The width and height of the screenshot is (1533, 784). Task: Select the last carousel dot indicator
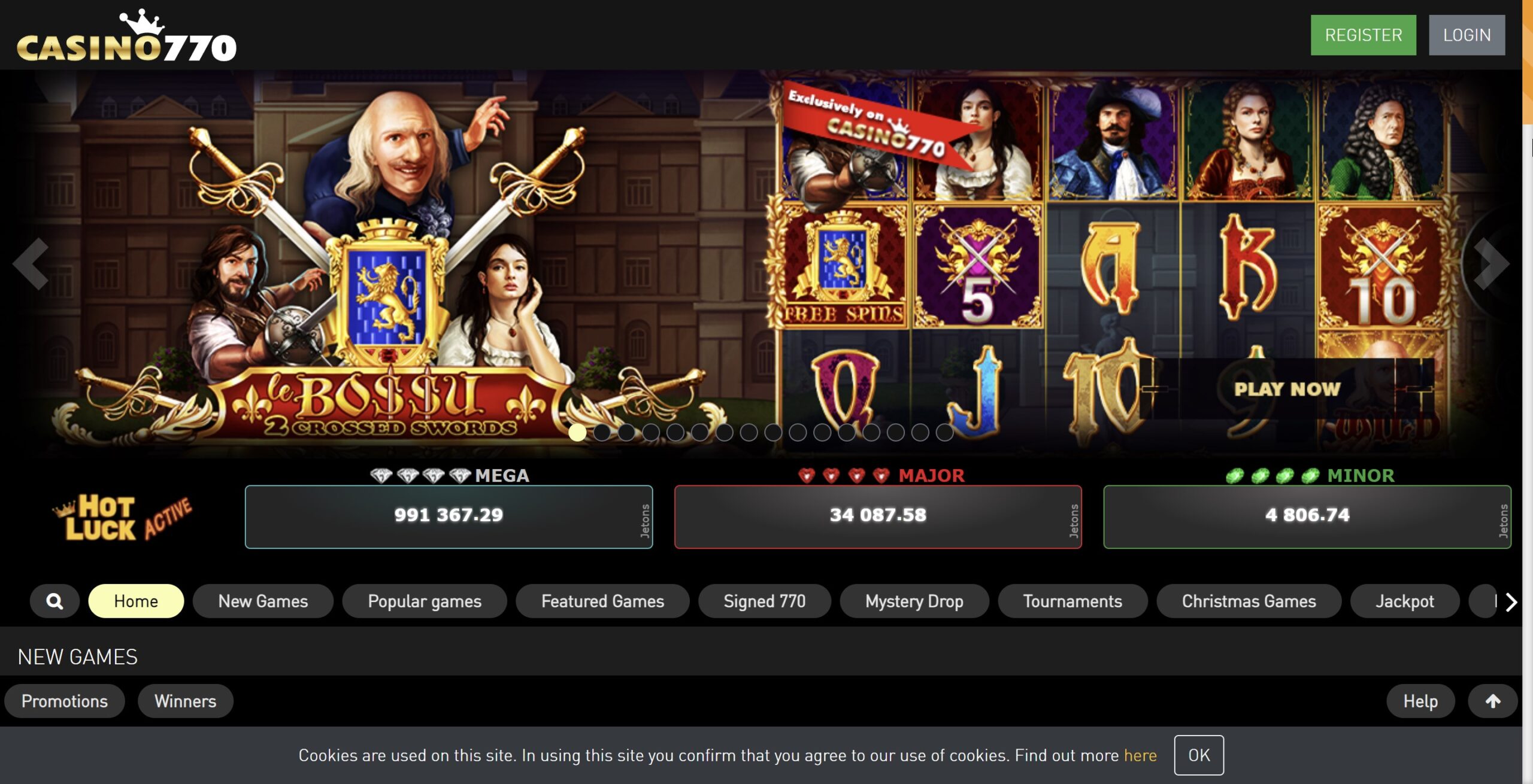944,432
